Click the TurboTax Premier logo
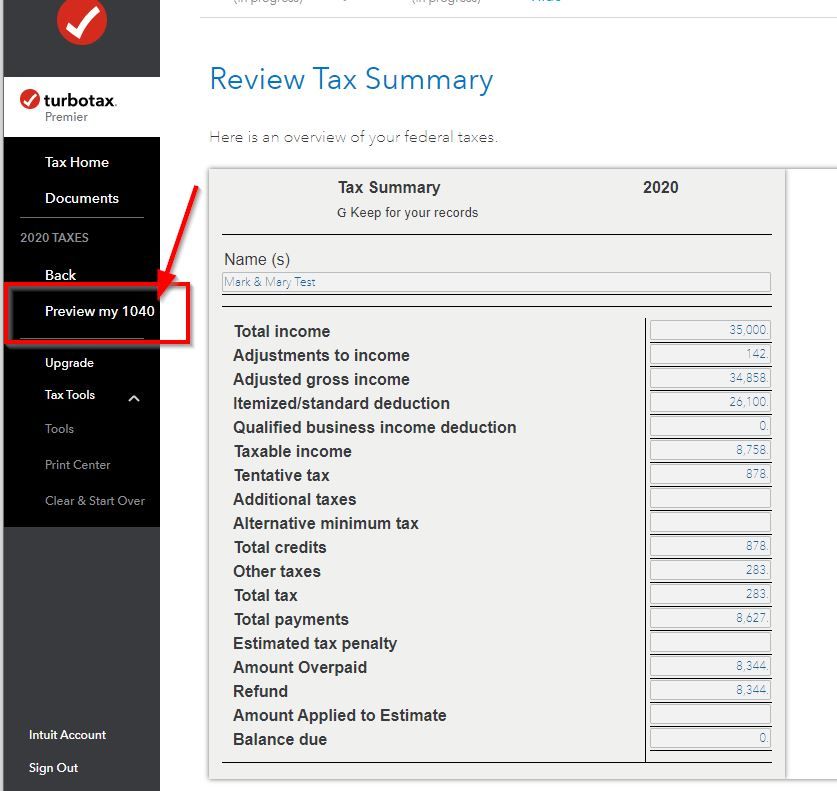Screen dimensions: 837x791 pos(68,106)
